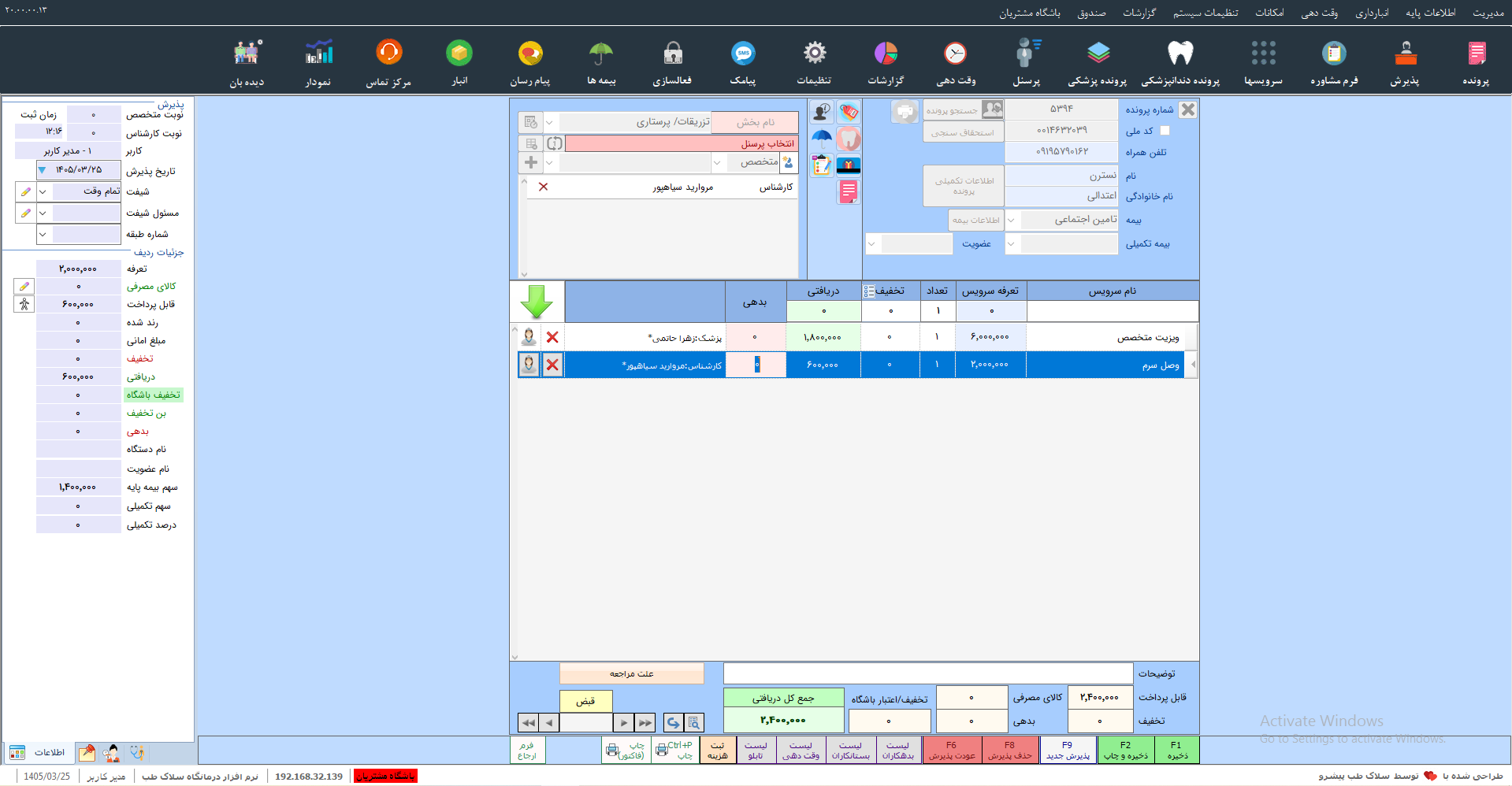The width and height of the screenshot is (1512, 786).
Task: Expand the شماره طبقه dropdown
Action: tap(43, 234)
